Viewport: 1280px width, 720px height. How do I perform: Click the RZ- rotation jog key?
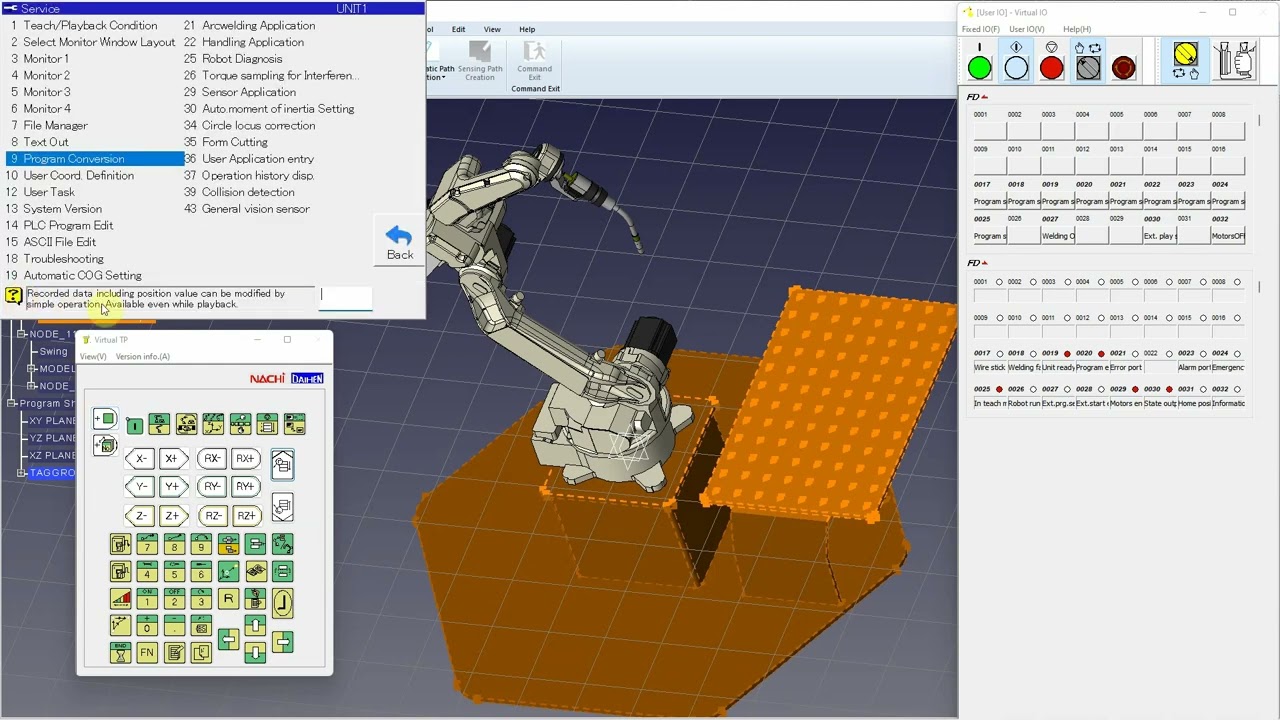[x=212, y=516]
